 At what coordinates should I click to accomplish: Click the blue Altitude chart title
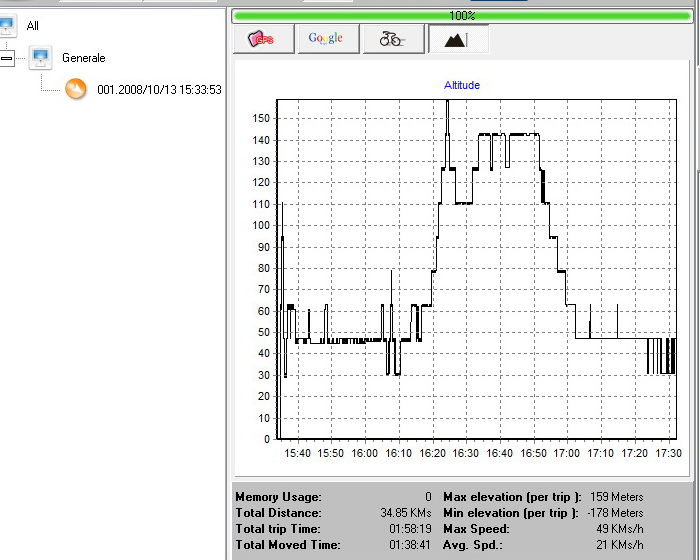click(x=462, y=86)
